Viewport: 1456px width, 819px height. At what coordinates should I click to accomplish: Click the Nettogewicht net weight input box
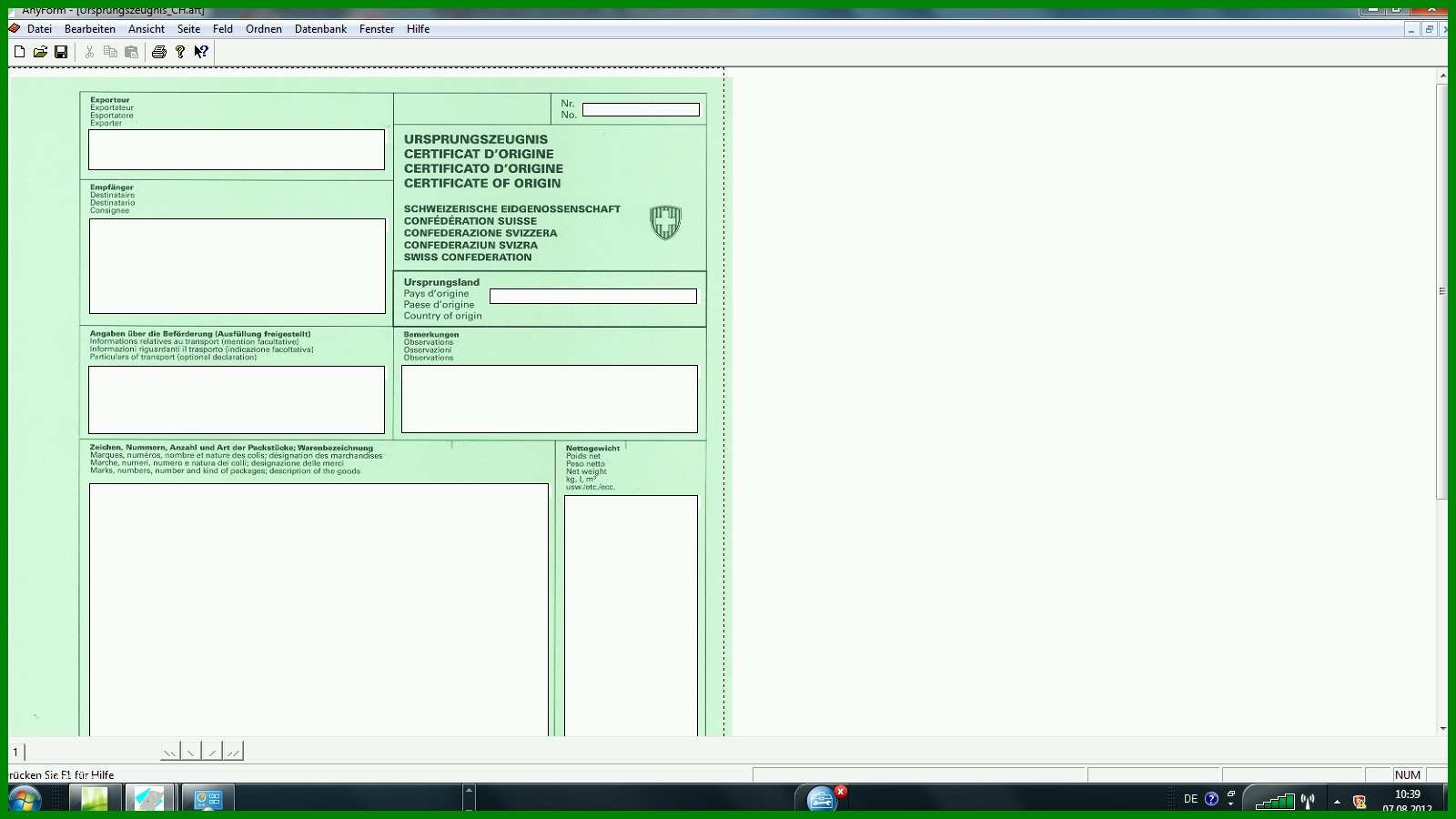[631, 616]
